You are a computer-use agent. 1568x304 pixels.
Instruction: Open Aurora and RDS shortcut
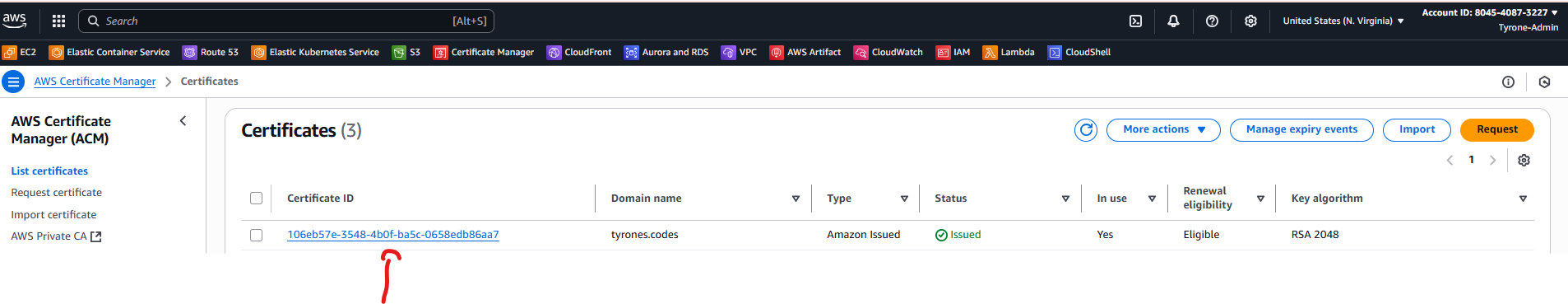[x=666, y=52]
